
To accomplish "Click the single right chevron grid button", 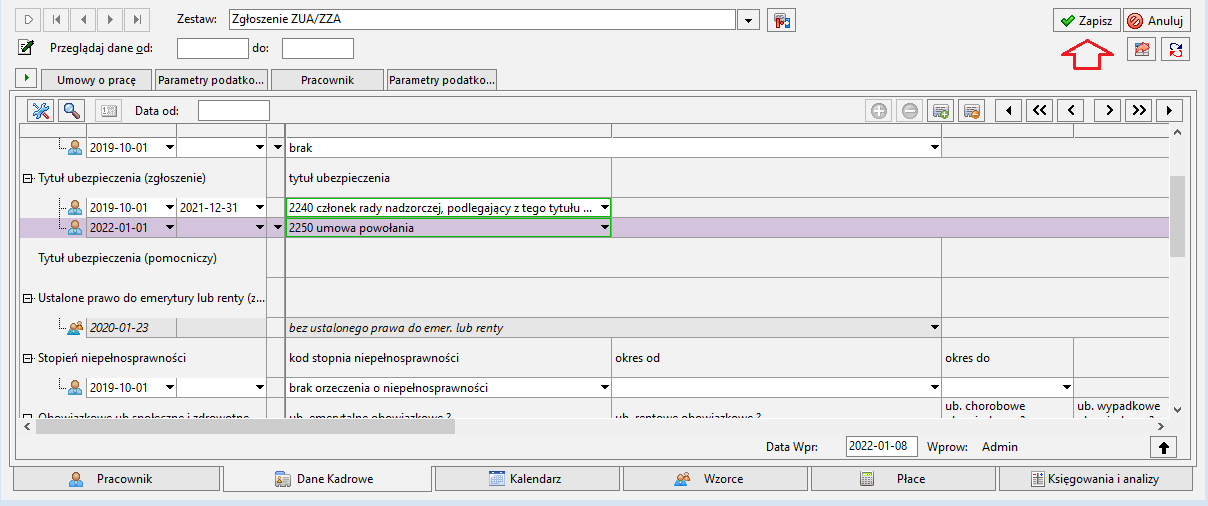I will [1107, 111].
